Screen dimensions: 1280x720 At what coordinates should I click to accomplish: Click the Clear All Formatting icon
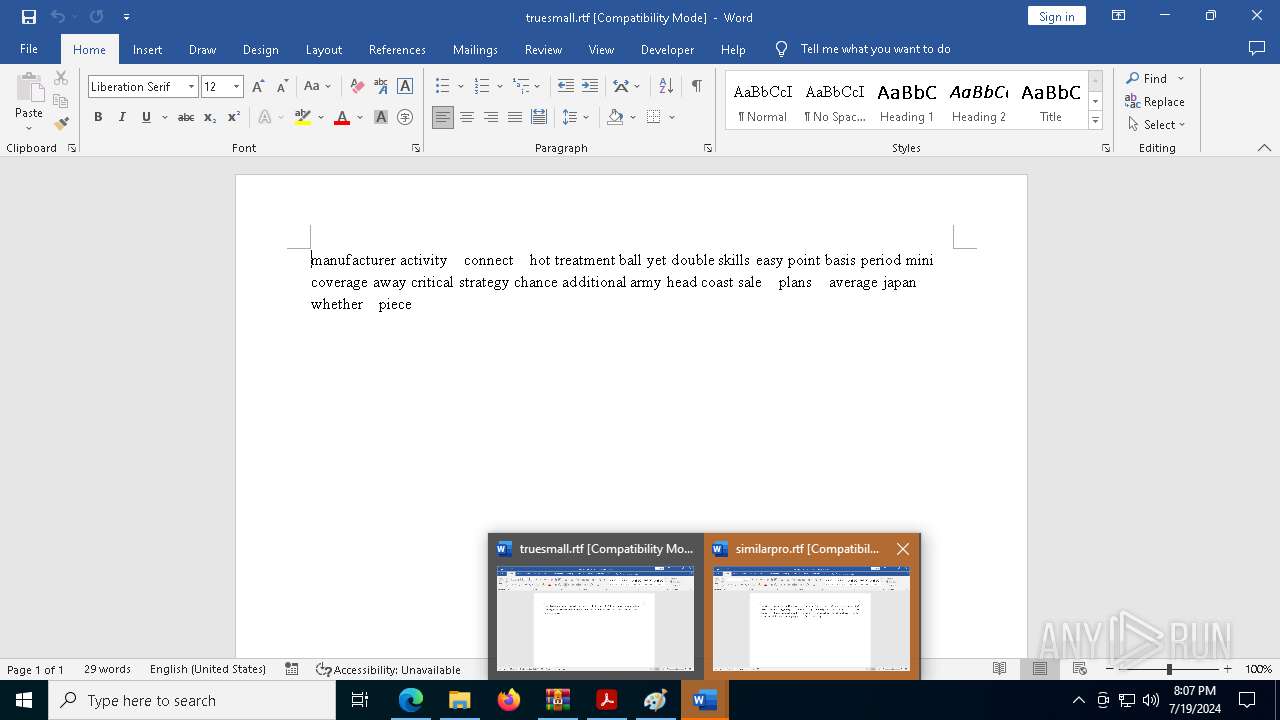tap(357, 86)
